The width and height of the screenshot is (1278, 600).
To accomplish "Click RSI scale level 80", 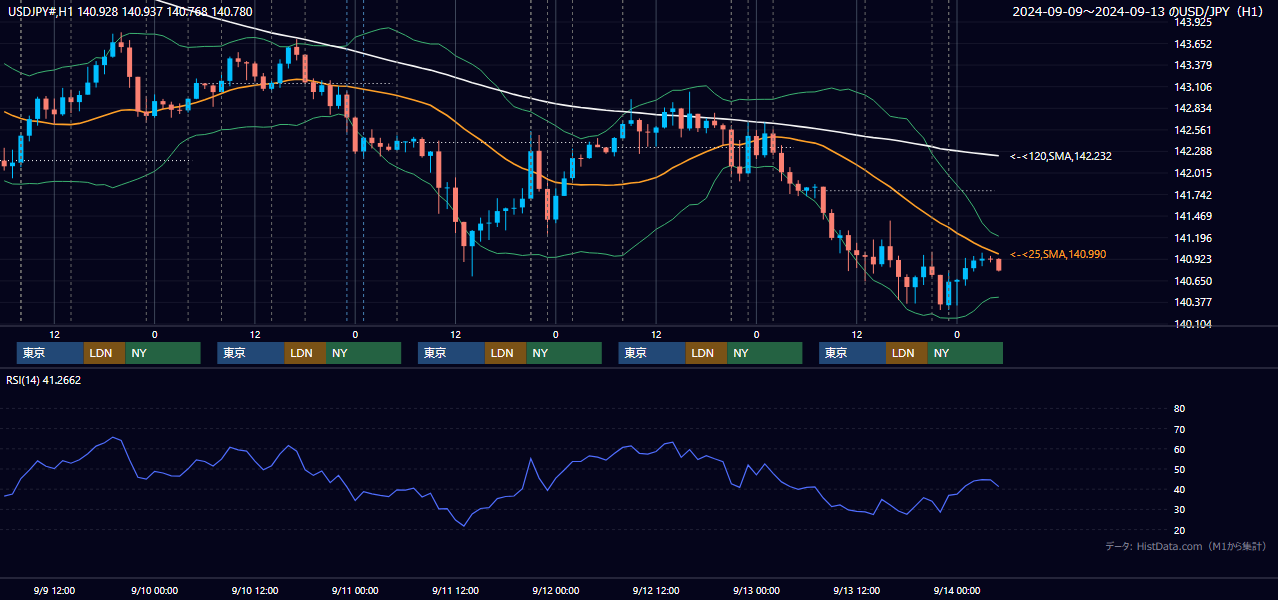I will (1179, 409).
